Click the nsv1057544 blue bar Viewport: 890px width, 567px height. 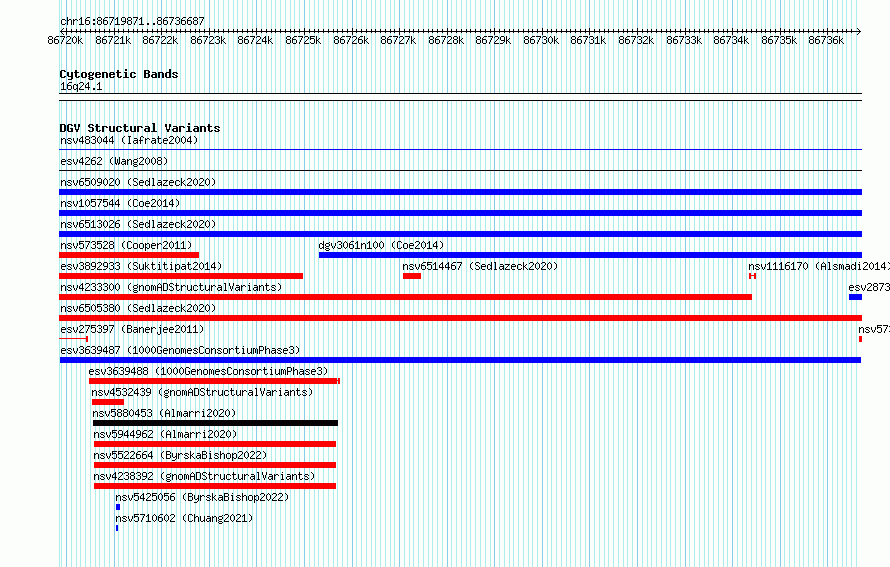pos(460,213)
